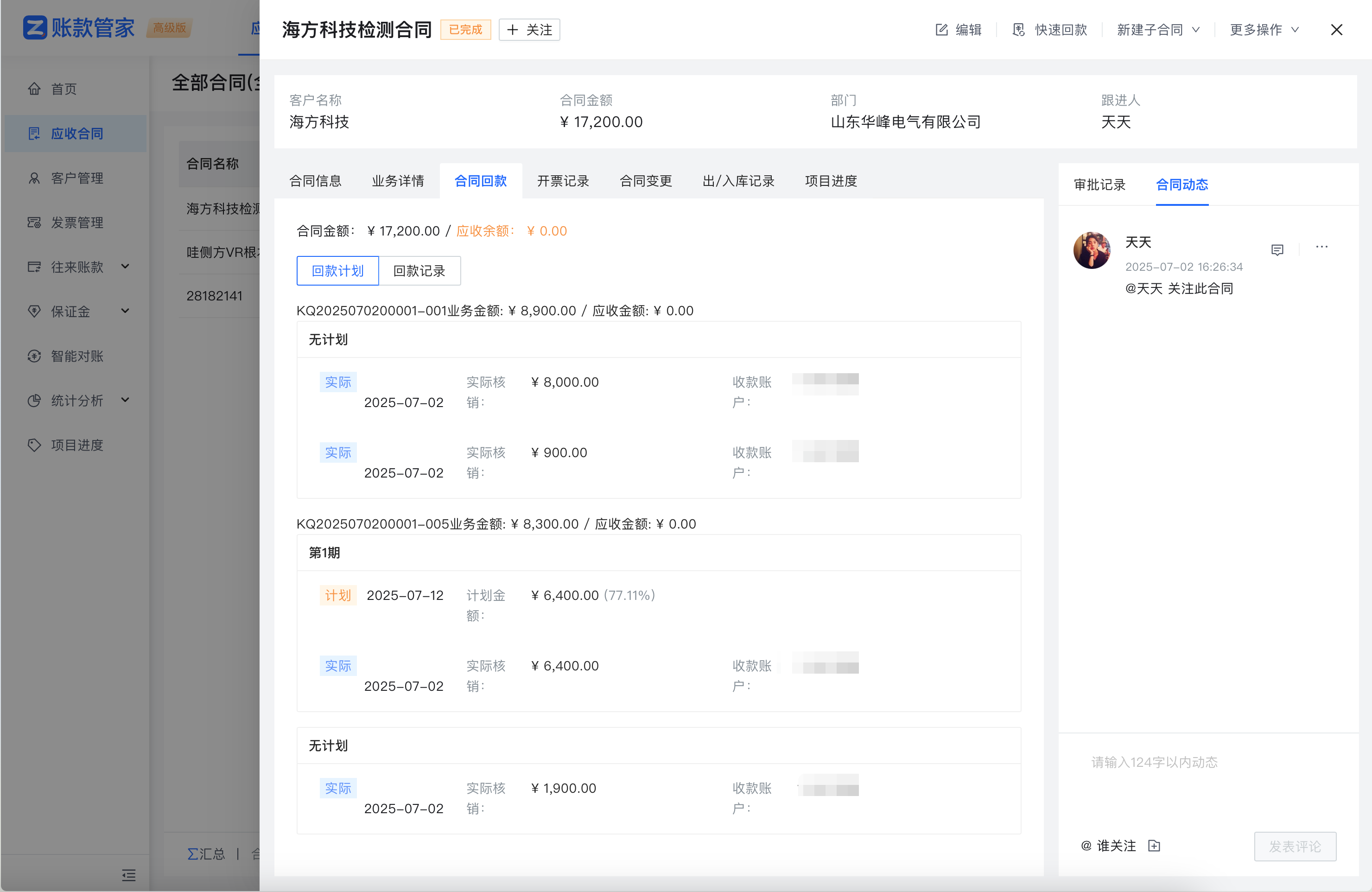Image resolution: width=1372 pixels, height=892 pixels.
Task: Click the comment input field
Action: click(x=1208, y=781)
